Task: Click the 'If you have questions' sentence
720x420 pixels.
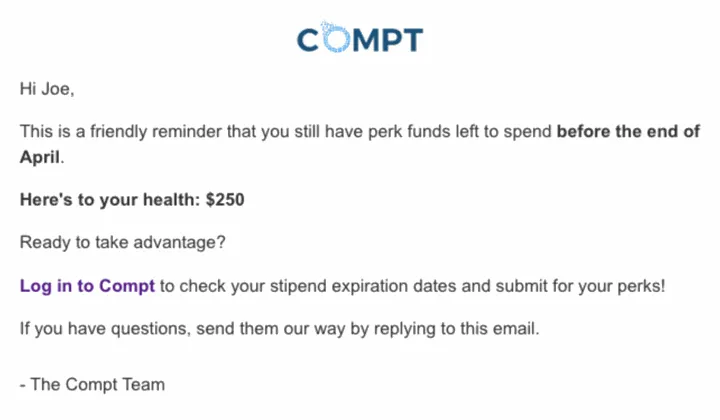Action: click(280, 329)
